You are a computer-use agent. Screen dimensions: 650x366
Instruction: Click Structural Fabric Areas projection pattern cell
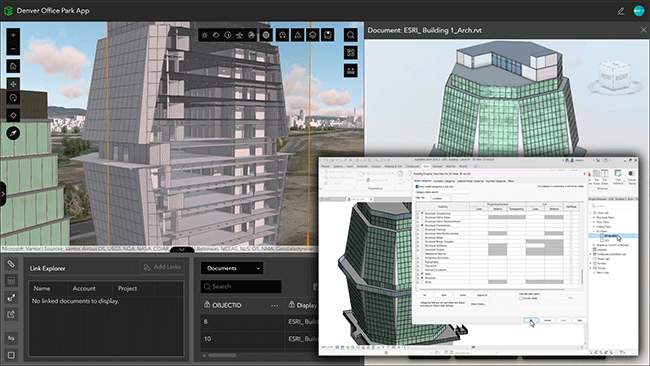(497, 217)
